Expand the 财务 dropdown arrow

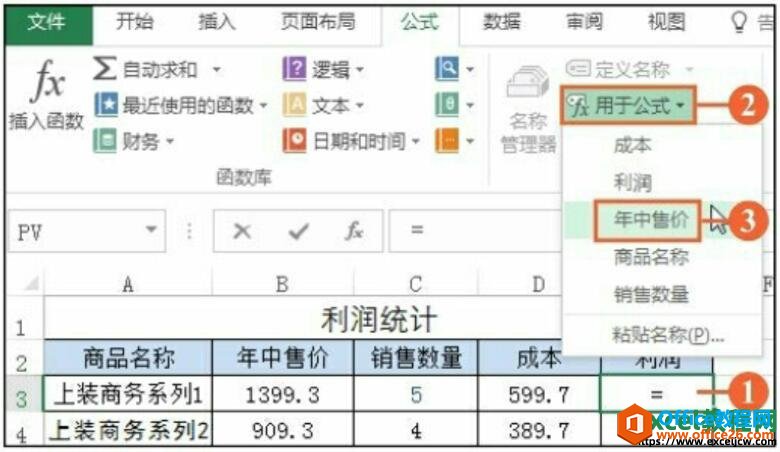click(x=170, y=141)
